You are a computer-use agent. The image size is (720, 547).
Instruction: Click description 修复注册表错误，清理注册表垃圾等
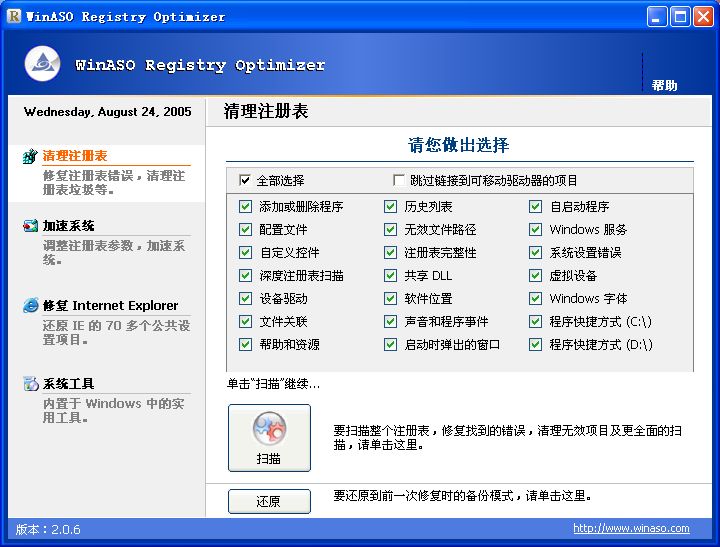click(x=114, y=182)
